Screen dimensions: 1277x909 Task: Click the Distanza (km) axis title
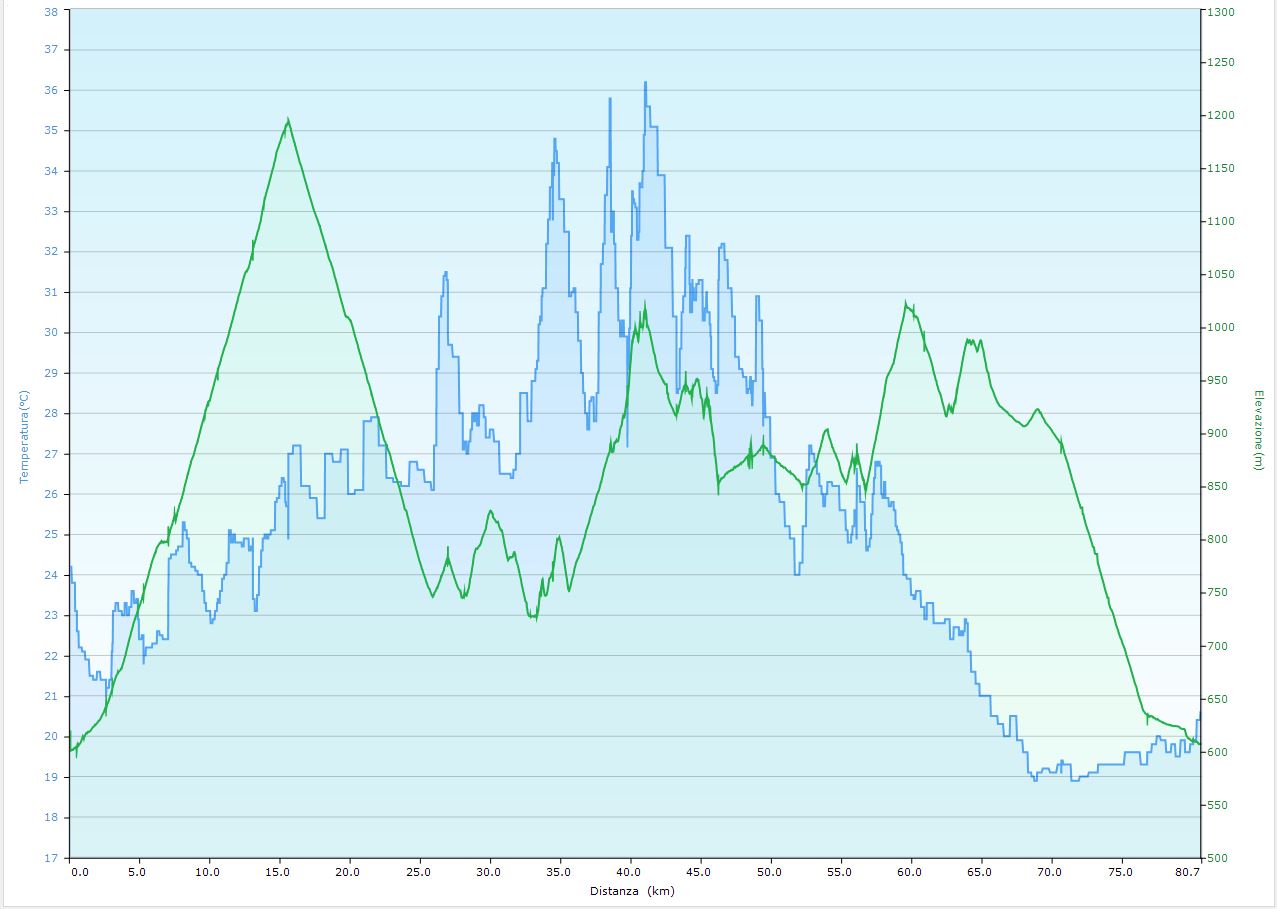click(x=631, y=891)
